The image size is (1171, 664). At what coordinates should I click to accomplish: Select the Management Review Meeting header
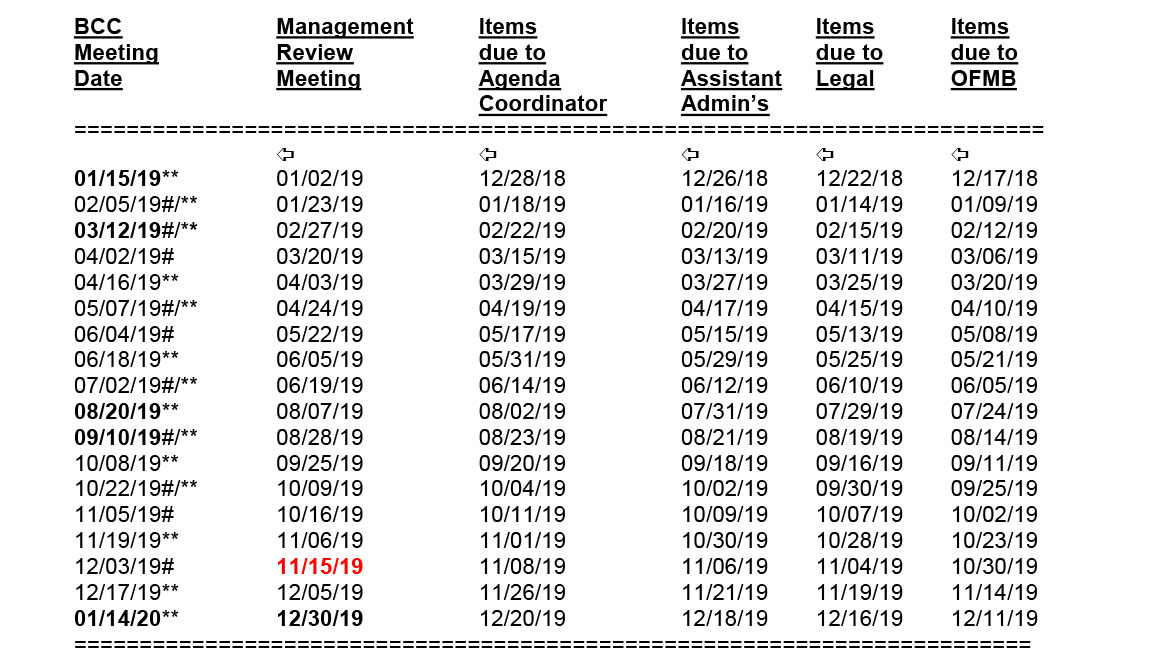pos(344,53)
